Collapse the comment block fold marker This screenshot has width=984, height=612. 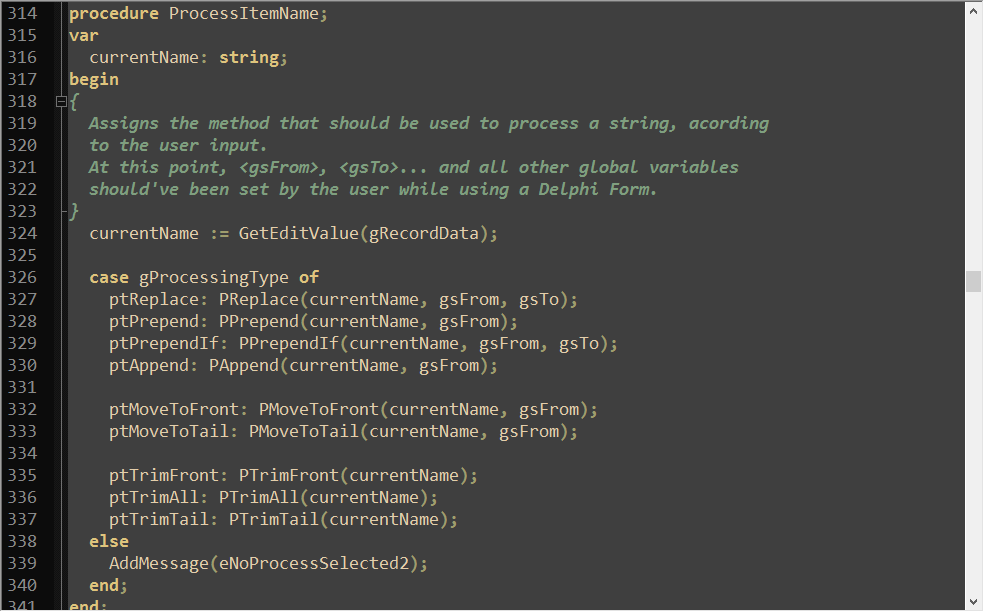pos(61,101)
